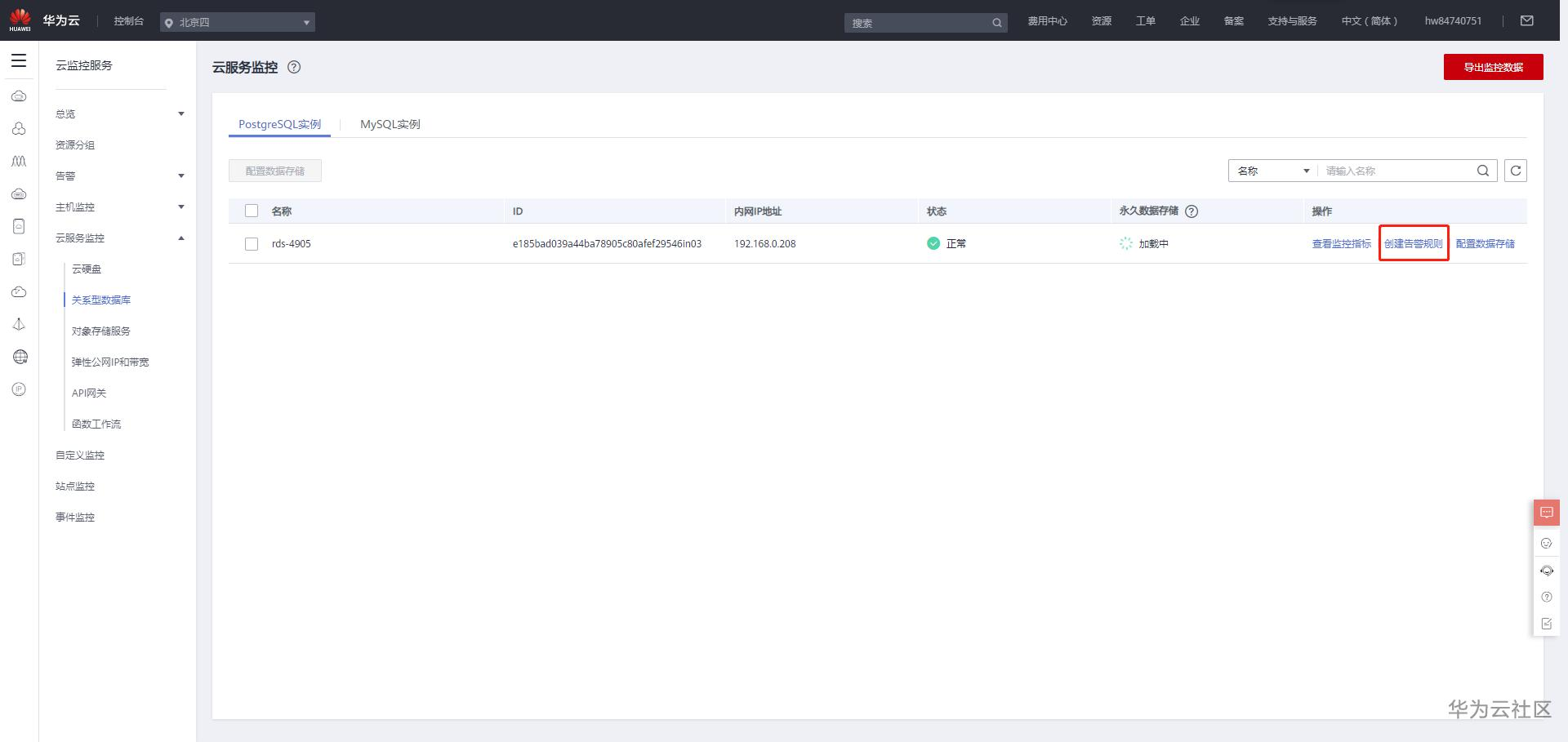Check the rds-4905 row checkbox
Viewport: 1568px width, 742px height.
[x=252, y=244]
